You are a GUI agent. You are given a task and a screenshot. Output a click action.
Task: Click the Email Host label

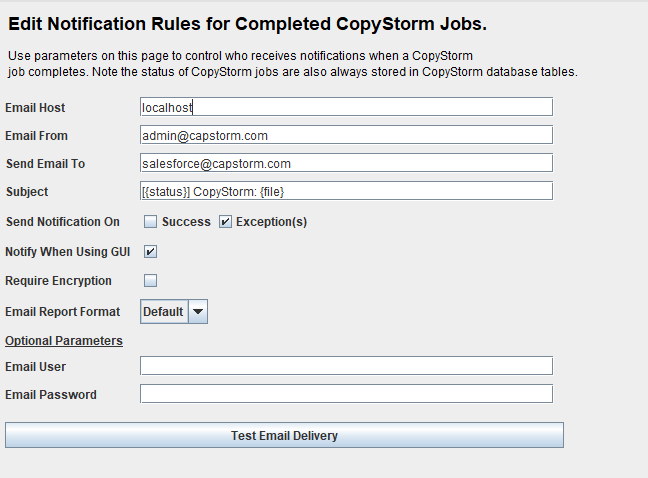[x=35, y=108]
